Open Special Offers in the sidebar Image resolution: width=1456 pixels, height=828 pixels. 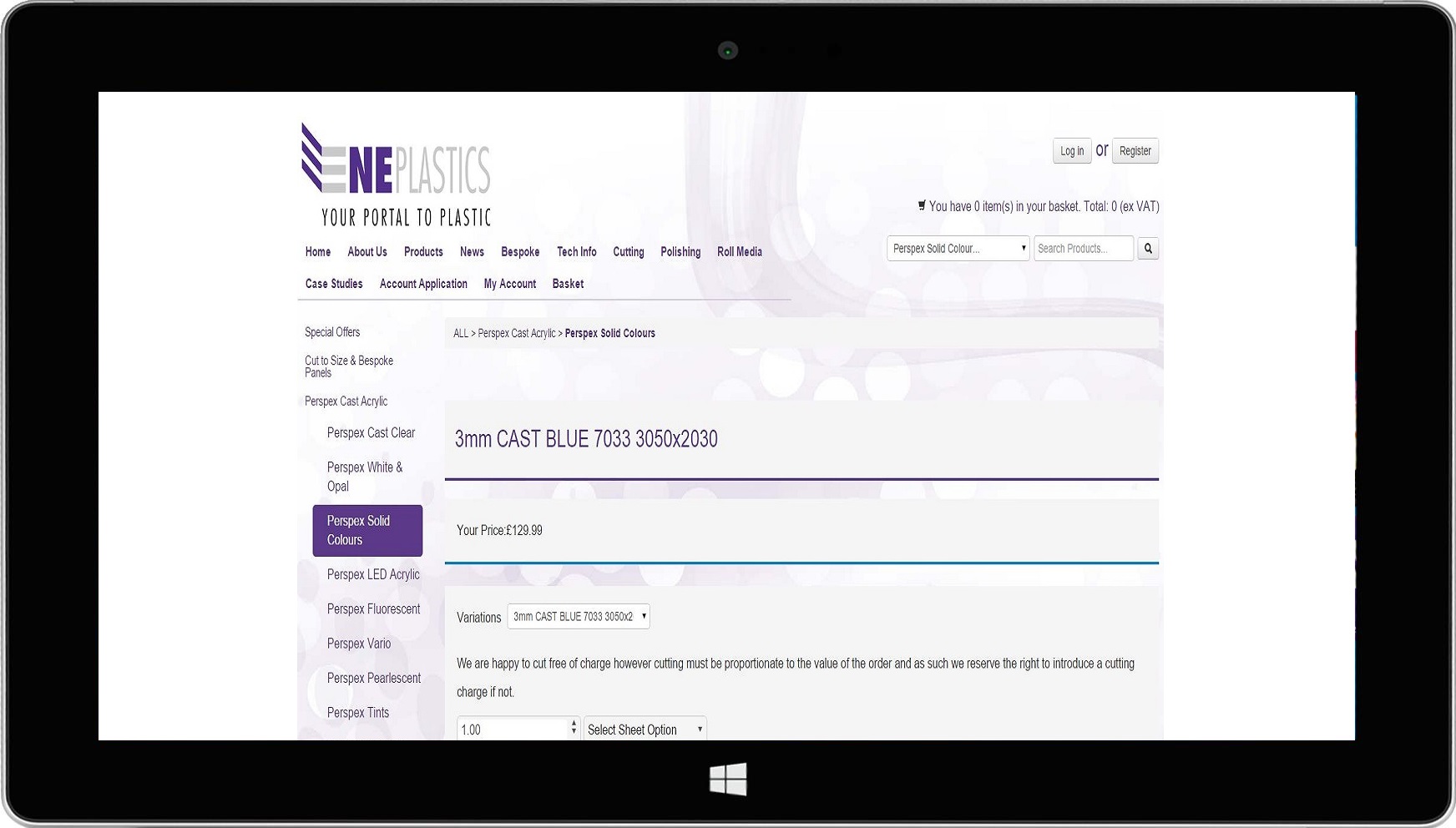pyautogui.click(x=332, y=332)
